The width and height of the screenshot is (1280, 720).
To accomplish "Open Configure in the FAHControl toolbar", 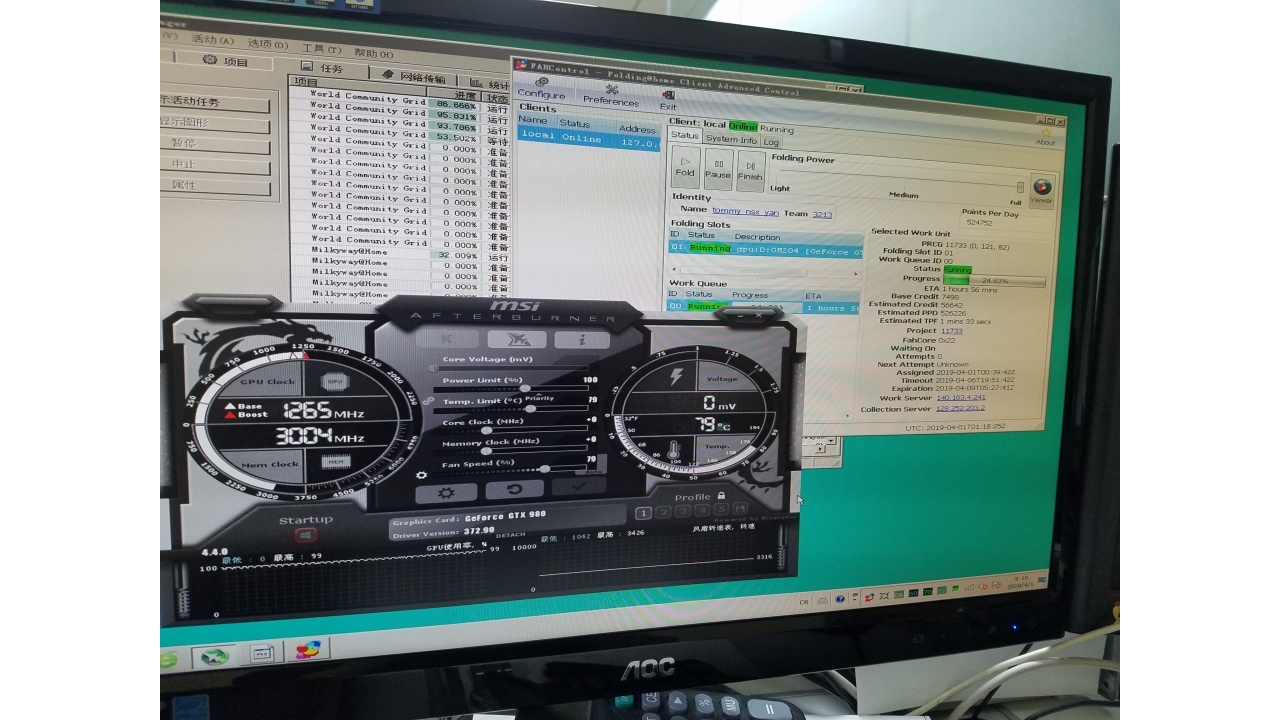I will pos(541,88).
